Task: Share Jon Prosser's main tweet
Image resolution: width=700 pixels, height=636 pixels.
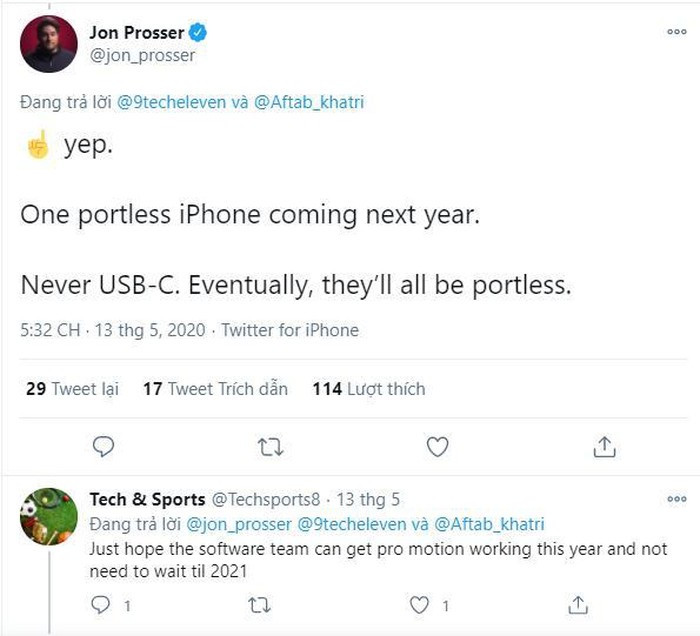Action: tap(604, 447)
